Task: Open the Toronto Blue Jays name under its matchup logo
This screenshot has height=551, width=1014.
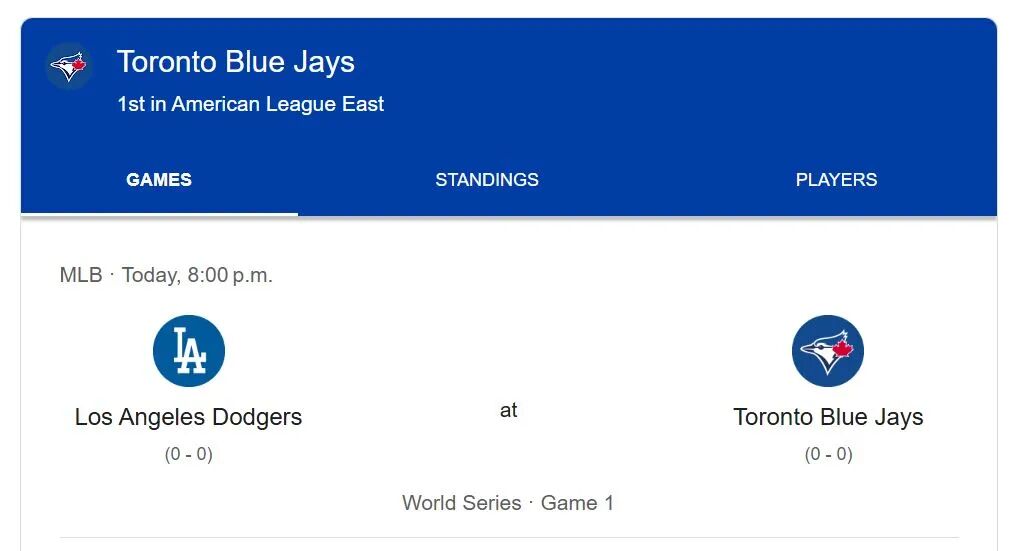Action: click(828, 417)
